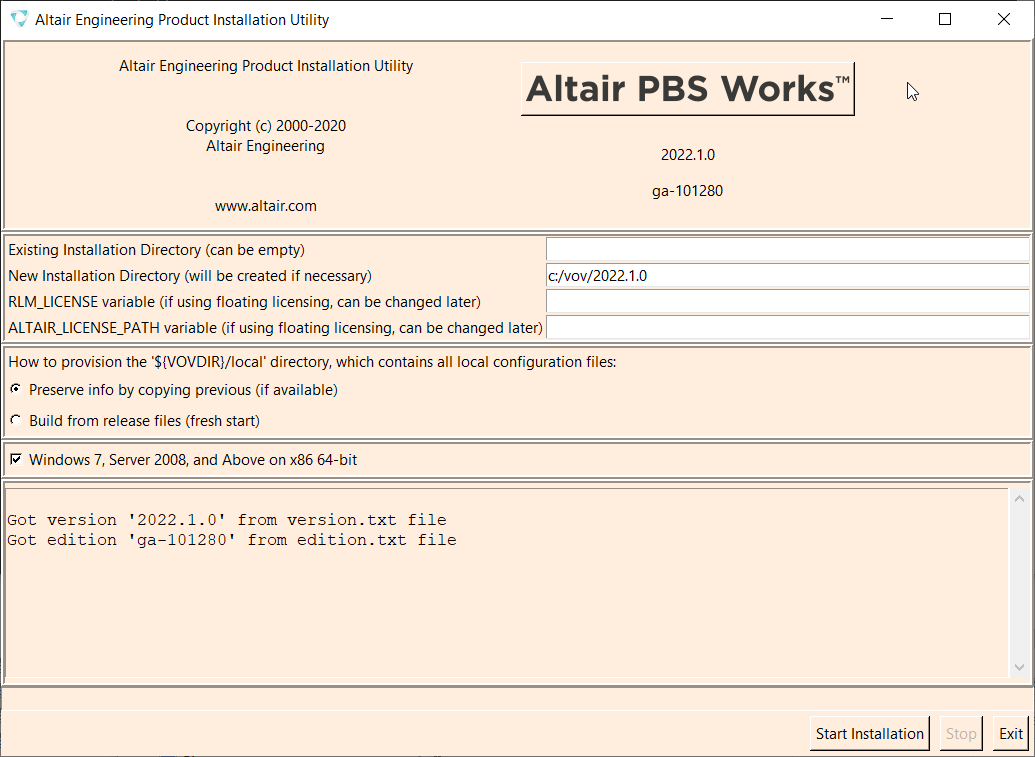Click the log area's vertical scrollbar track
The height and width of the screenshot is (757, 1035).
tap(1019, 582)
